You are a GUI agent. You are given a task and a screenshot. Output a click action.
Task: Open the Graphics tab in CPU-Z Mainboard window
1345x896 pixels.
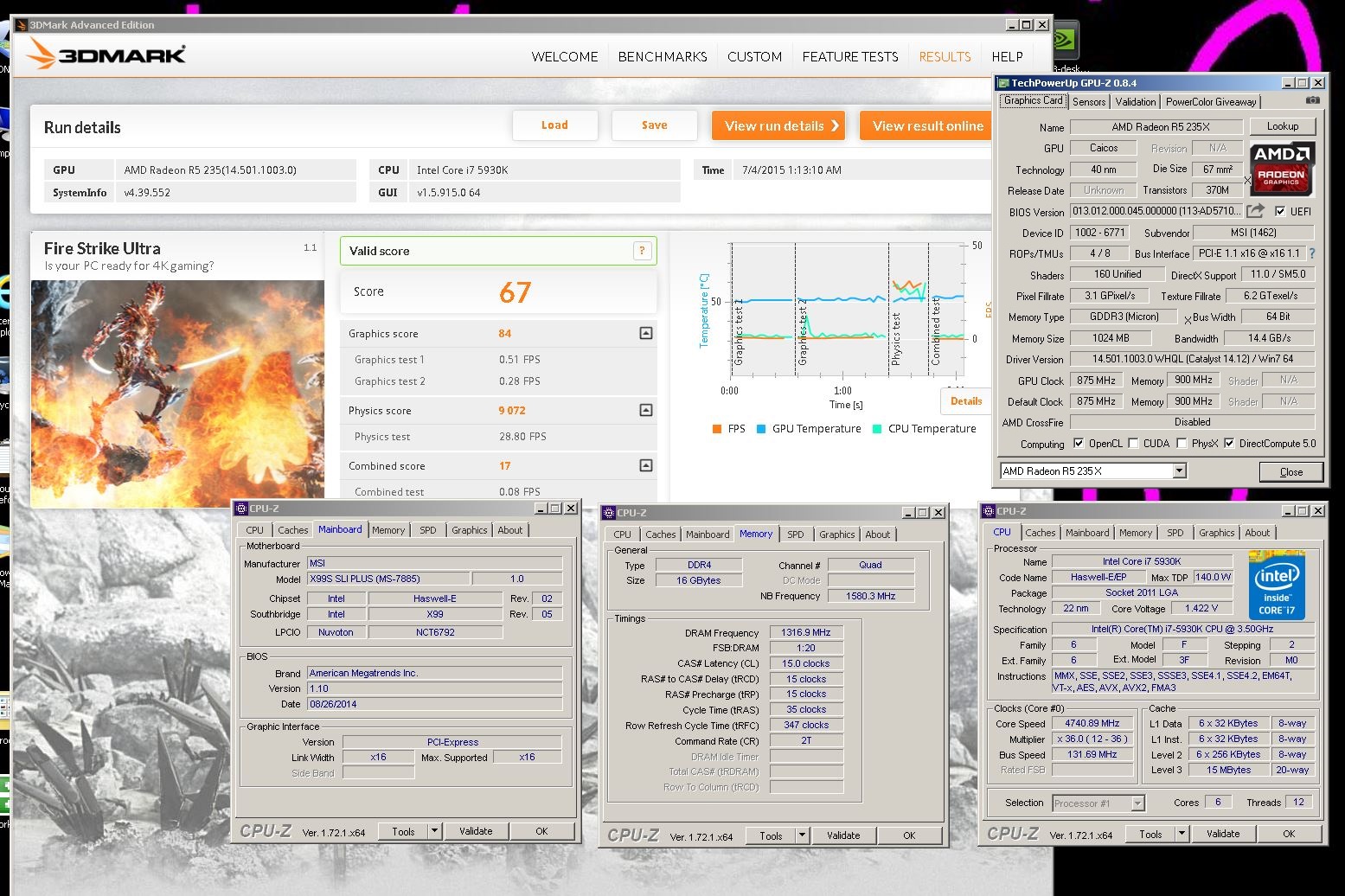[x=470, y=530]
